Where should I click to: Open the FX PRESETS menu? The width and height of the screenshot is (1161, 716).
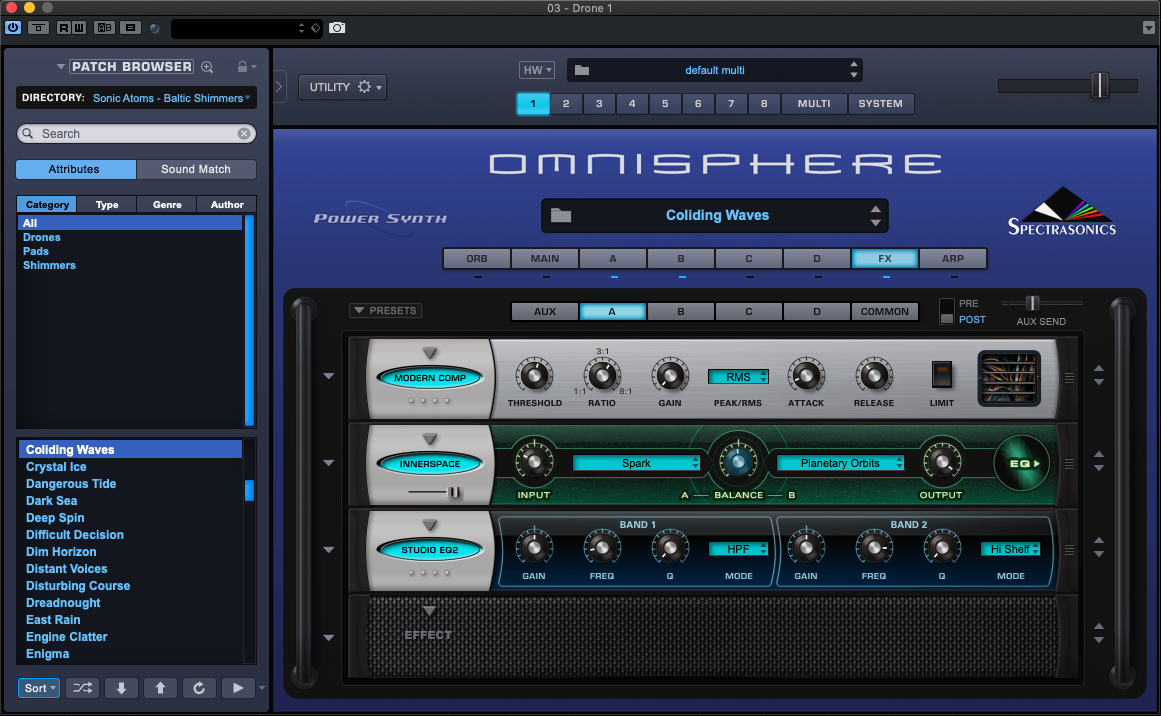pyautogui.click(x=385, y=311)
